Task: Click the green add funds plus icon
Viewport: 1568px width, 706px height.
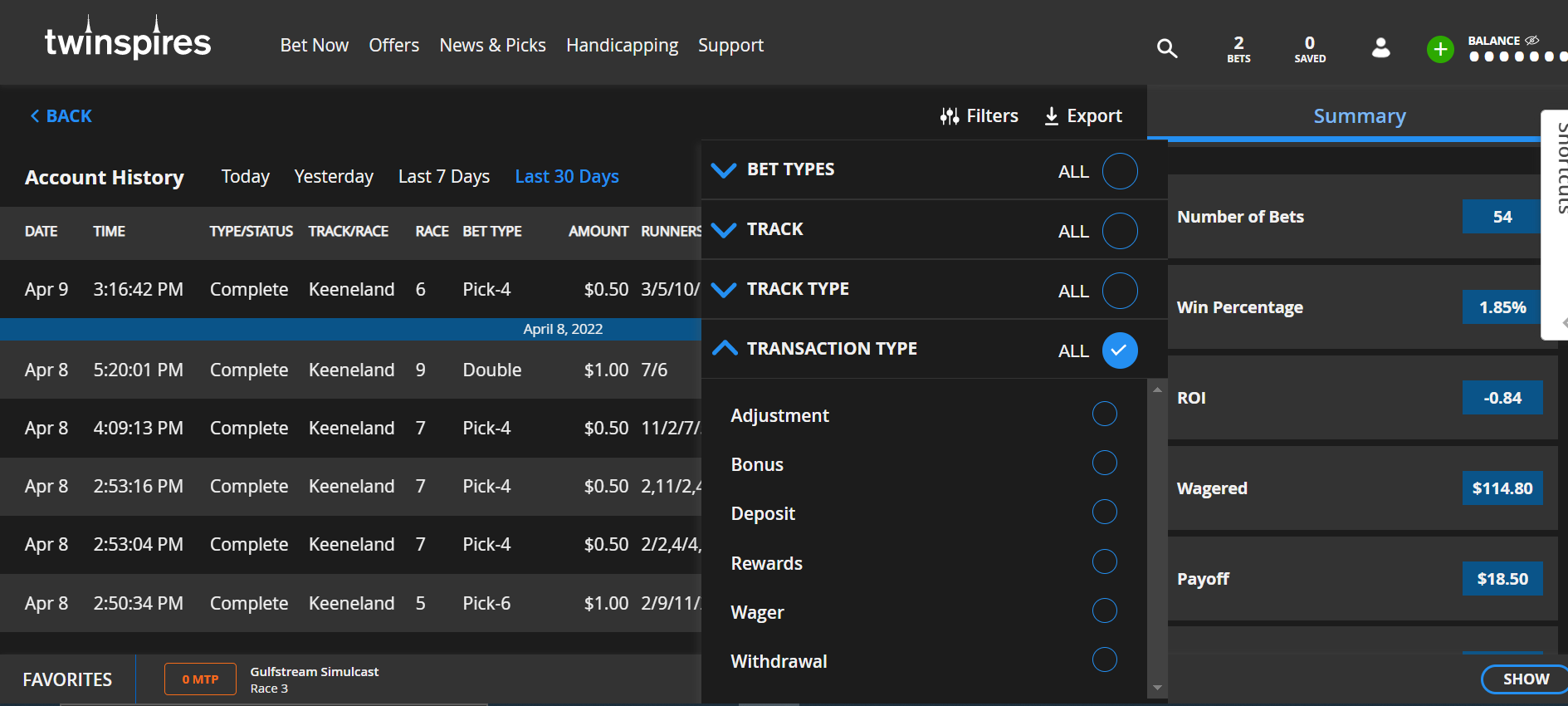Action: tap(1440, 50)
